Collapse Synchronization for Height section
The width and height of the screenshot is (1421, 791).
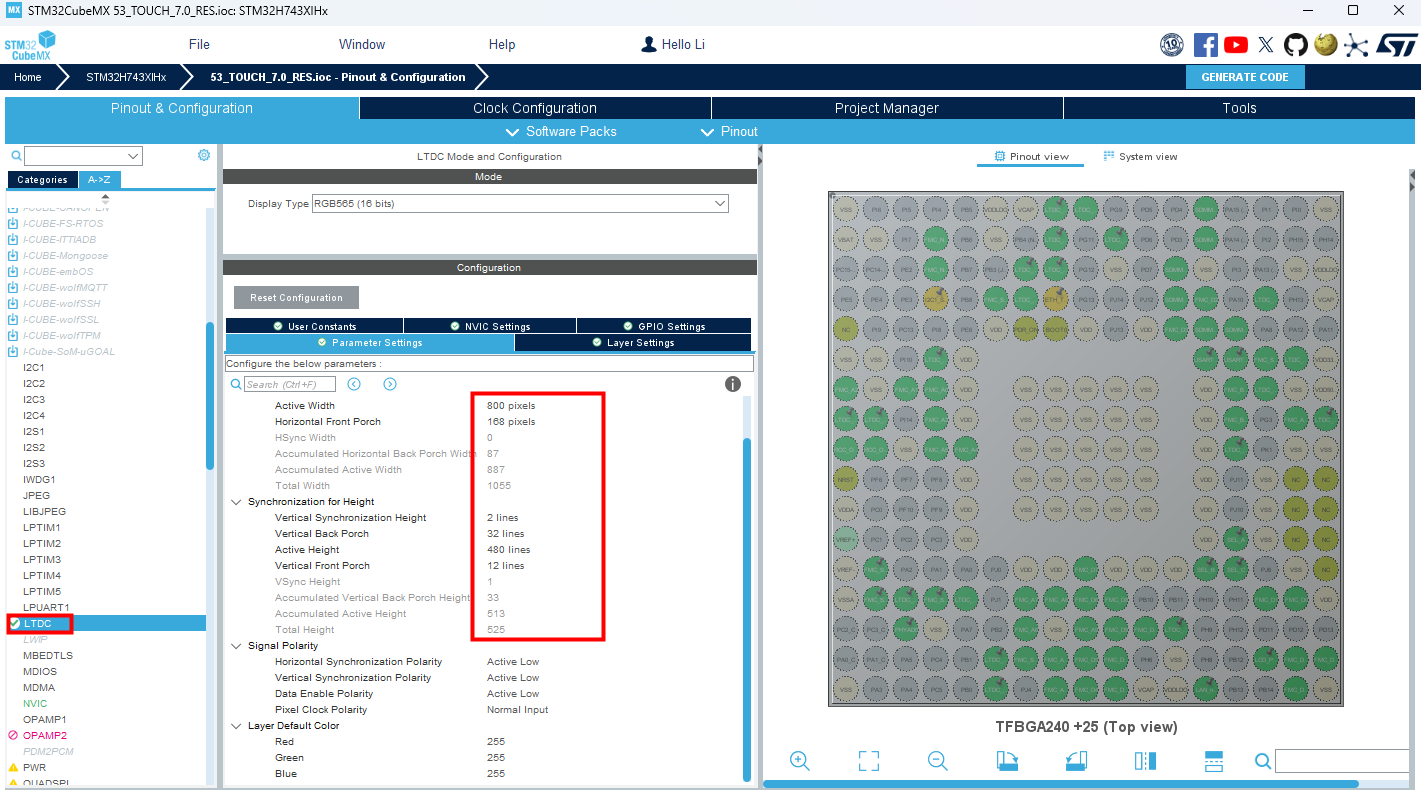(236, 502)
